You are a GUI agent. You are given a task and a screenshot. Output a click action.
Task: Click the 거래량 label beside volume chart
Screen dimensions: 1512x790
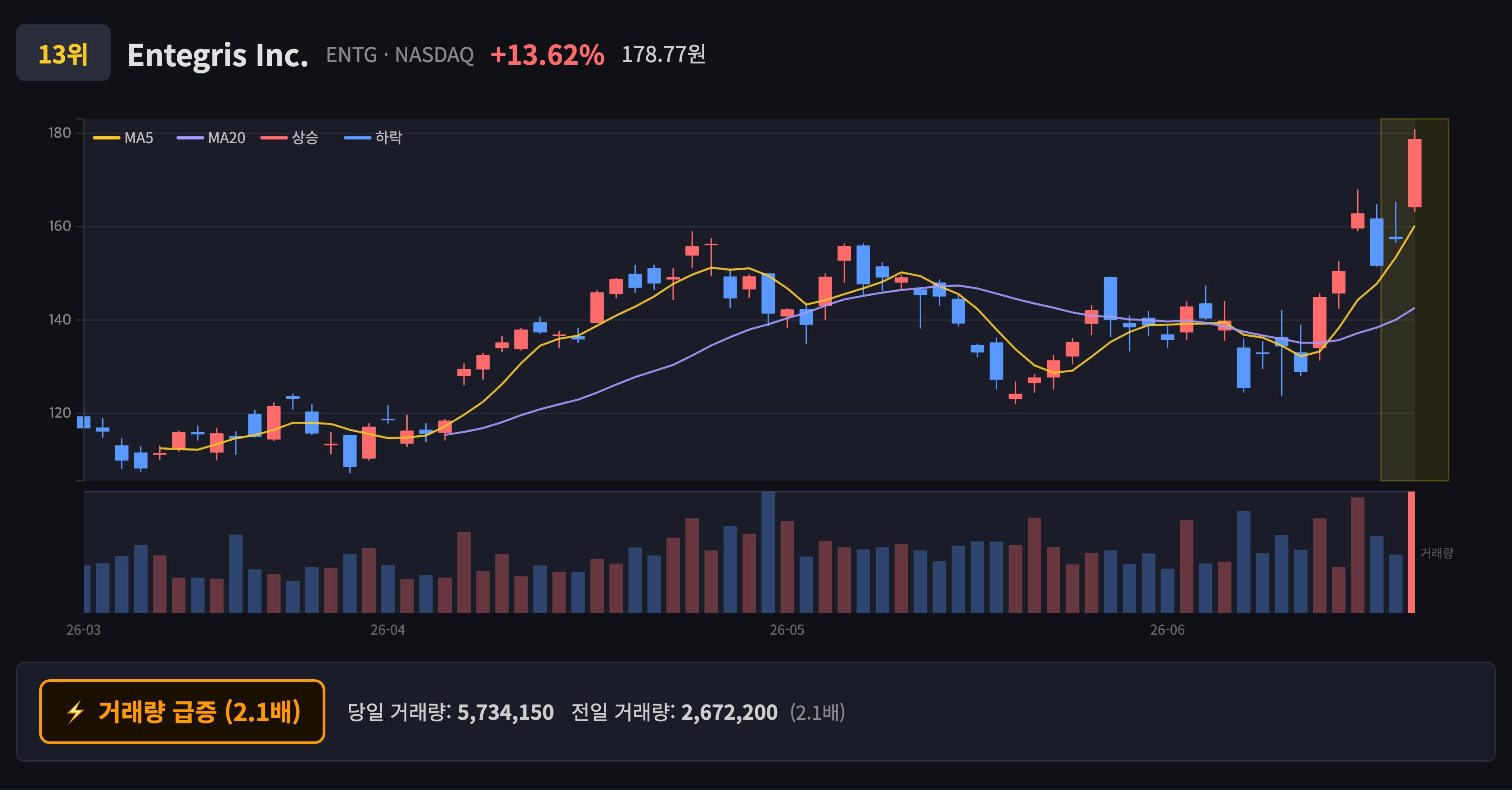1436,553
